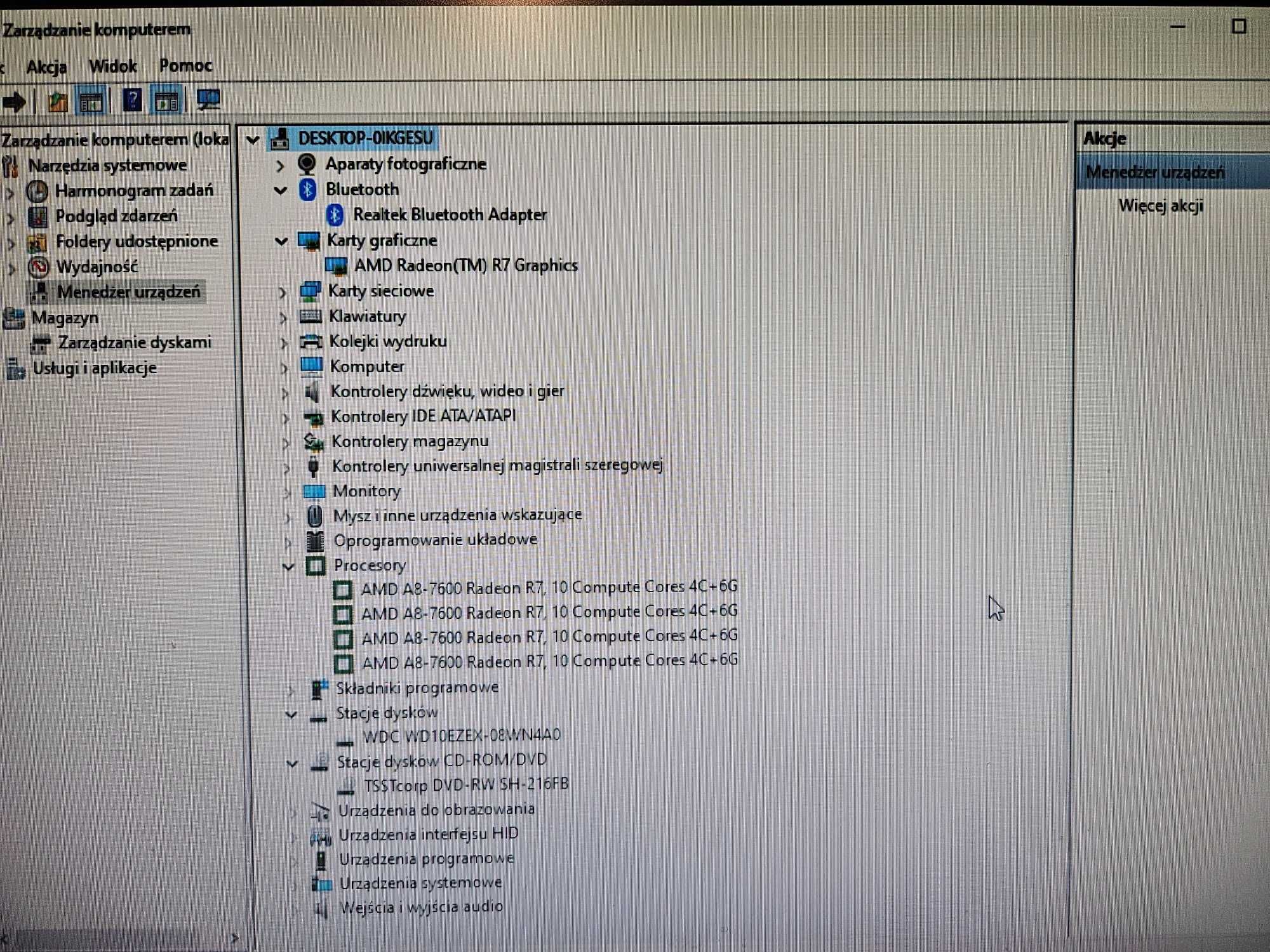Click the Stacje dysków CD-ROM/DVD icon
The image size is (1270, 952).
(319, 762)
